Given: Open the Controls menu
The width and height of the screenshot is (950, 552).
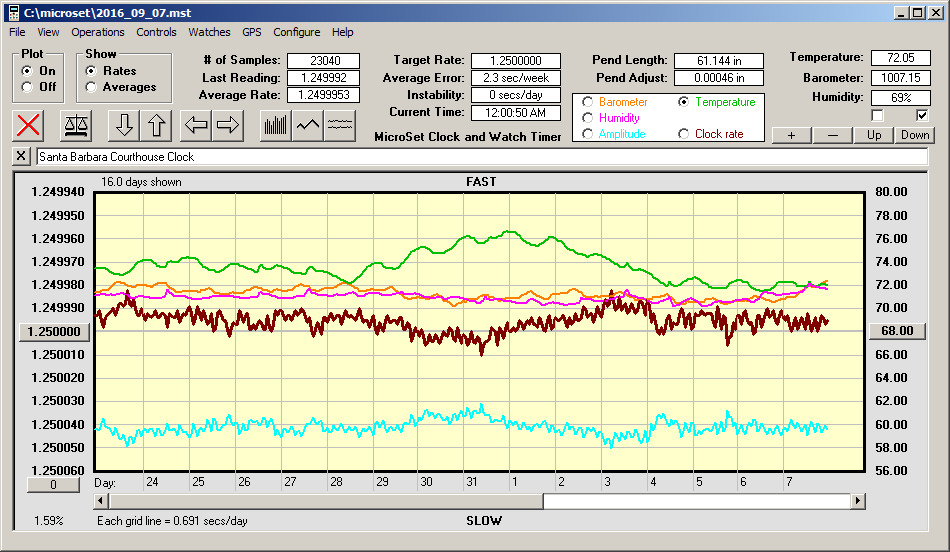Looking at the screenshot, I should point(156,32).
